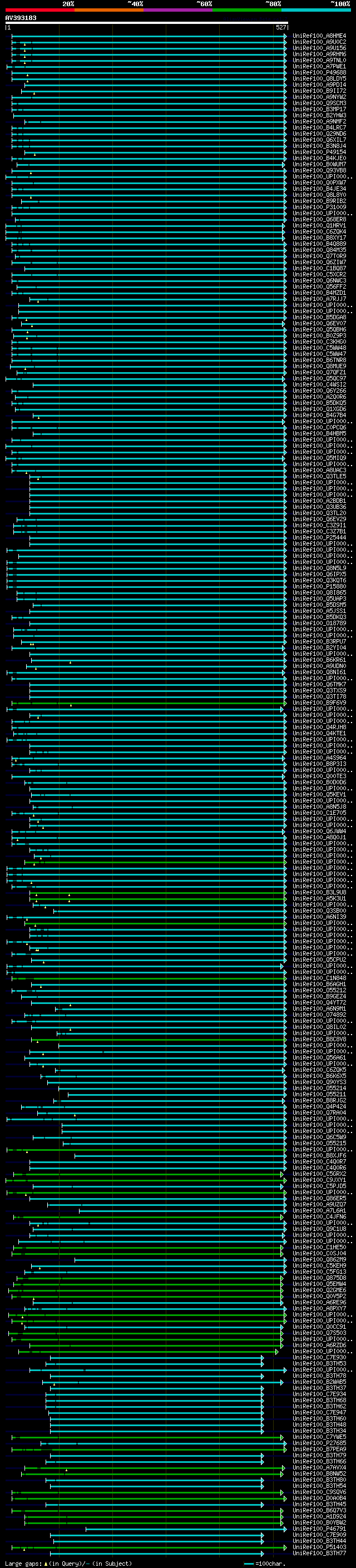Click the green ~80% identity legend segment
Viewport: 356px width, 1568px height.
[246, 10]
